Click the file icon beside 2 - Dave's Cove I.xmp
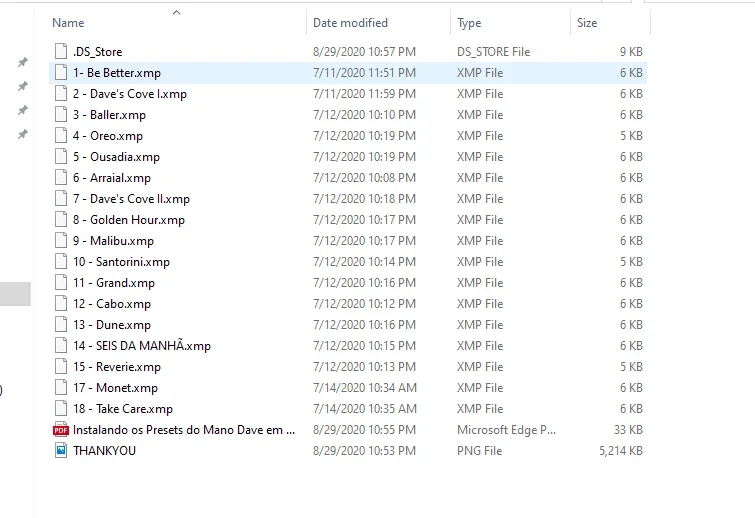755x518 pixels. point(61,93)
